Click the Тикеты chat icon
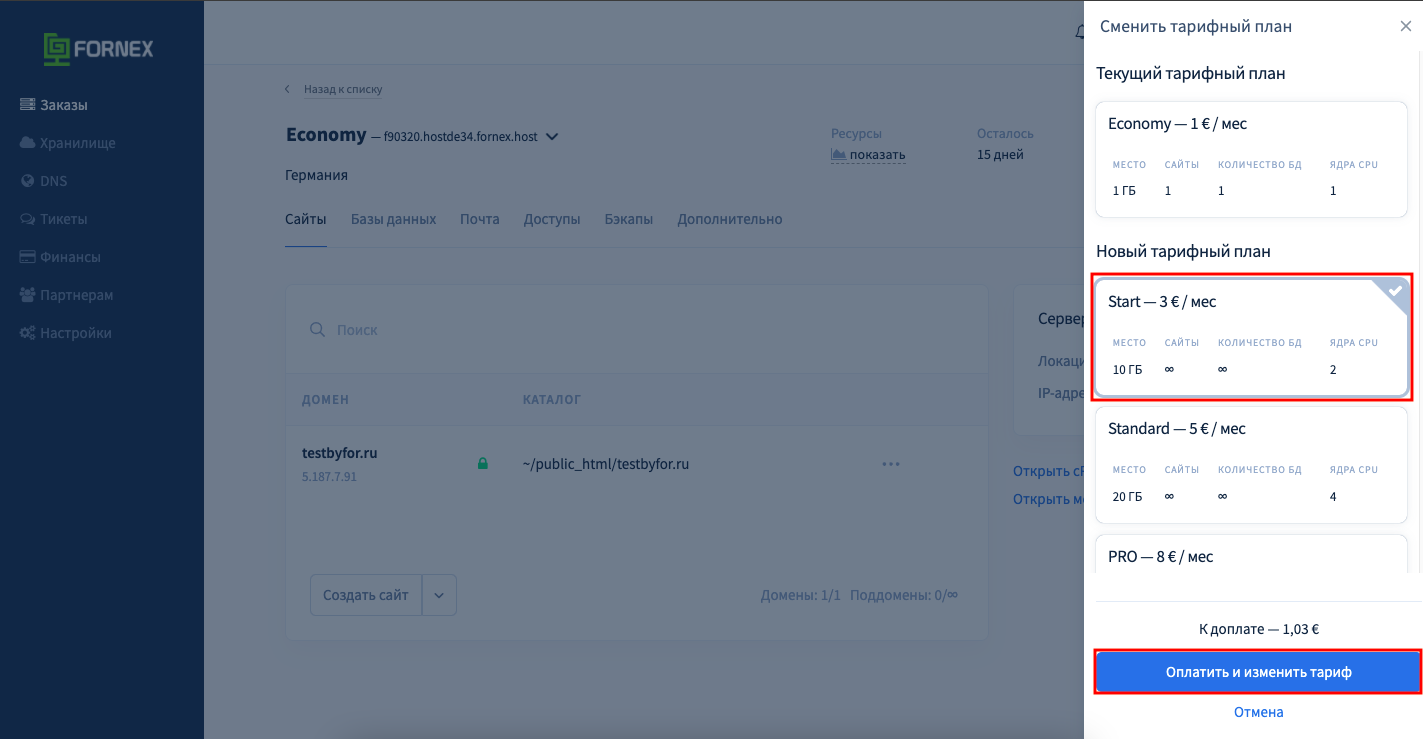 (27, 219)
